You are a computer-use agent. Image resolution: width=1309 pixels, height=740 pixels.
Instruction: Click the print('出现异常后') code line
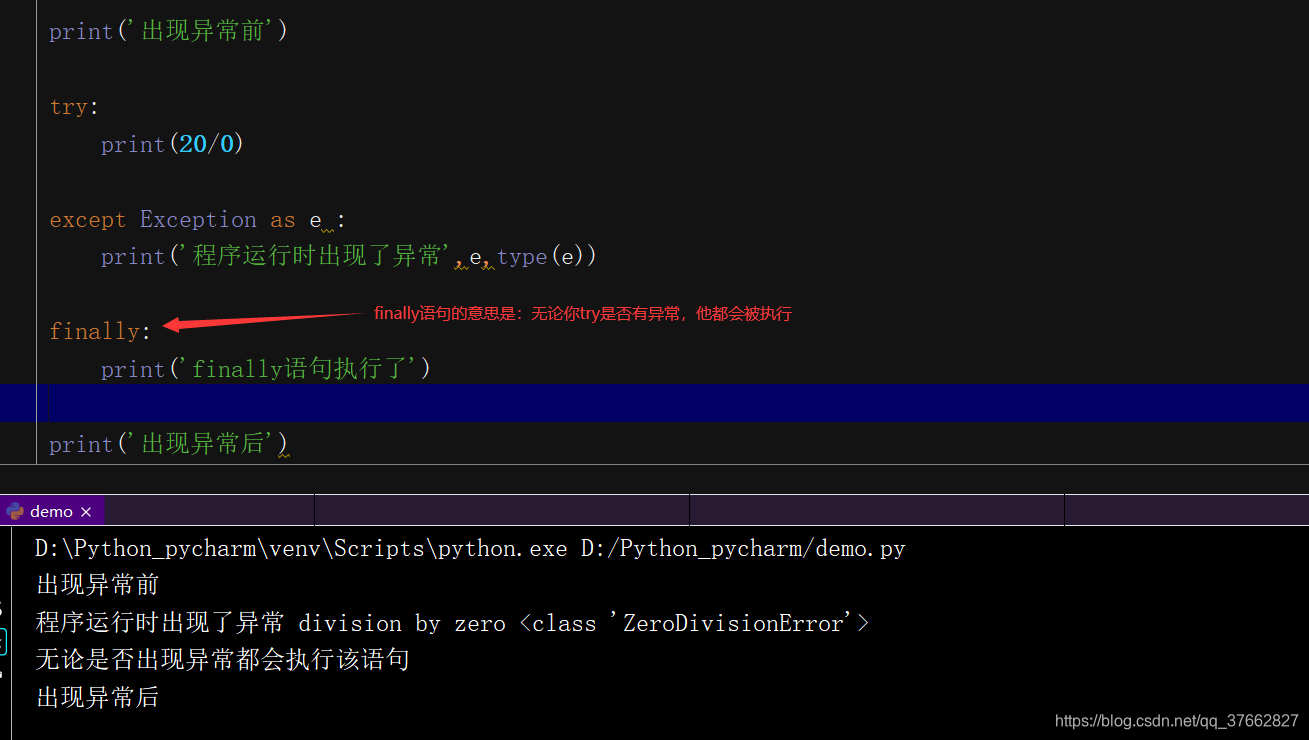click(169, 444)
